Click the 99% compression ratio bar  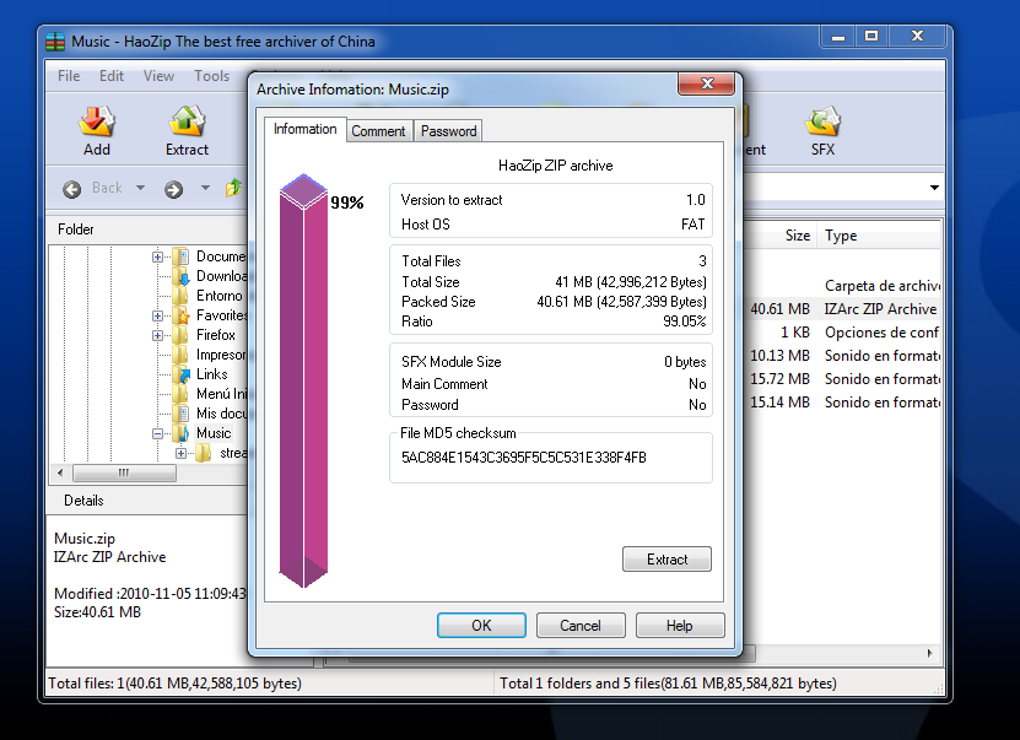click(304, 380)
